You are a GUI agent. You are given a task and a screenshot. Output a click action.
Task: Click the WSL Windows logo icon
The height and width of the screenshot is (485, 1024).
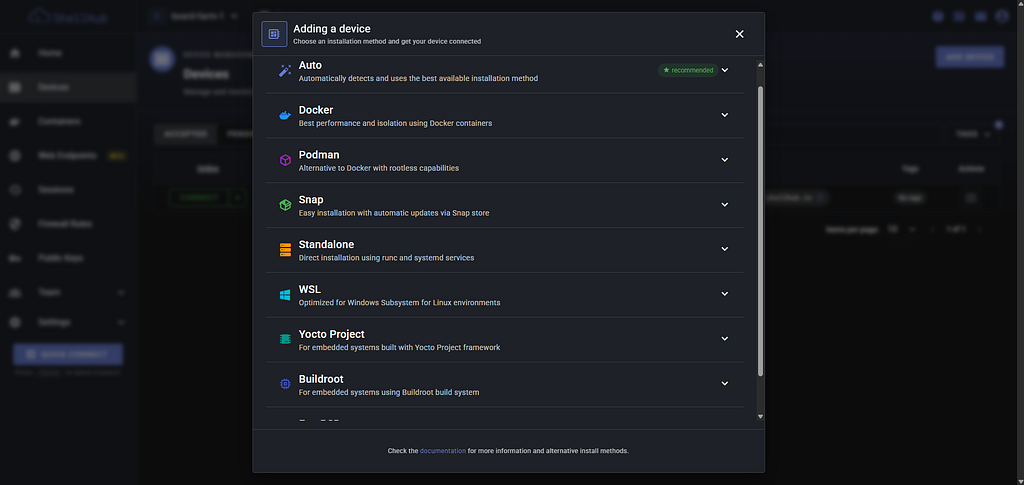pyautogui.click(x=285, y=295)
